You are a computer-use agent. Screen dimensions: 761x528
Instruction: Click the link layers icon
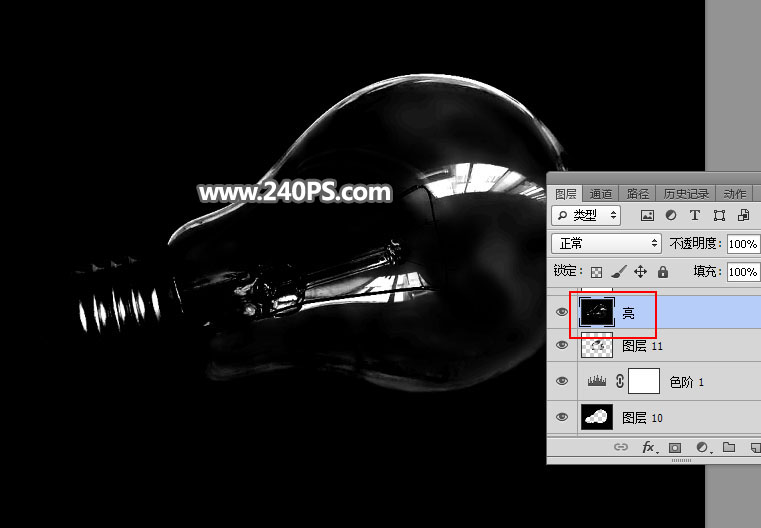620,447
